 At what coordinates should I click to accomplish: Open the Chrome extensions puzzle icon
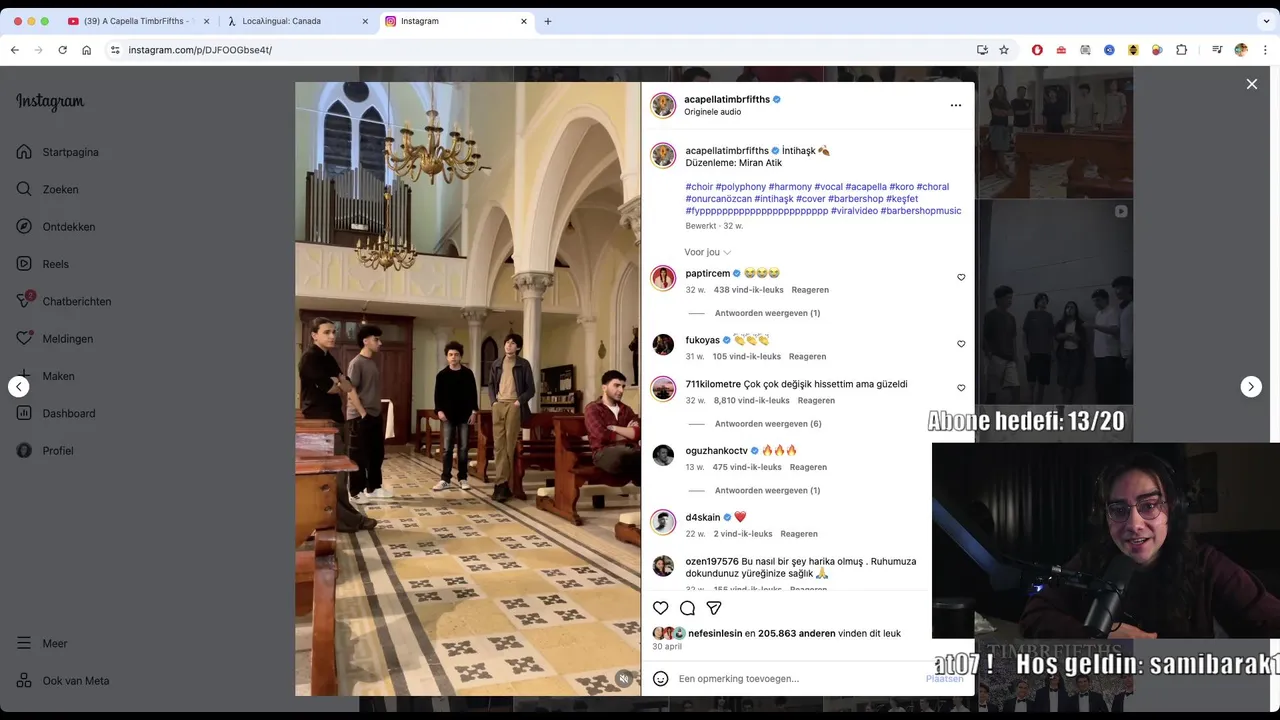click(1181, 50)
